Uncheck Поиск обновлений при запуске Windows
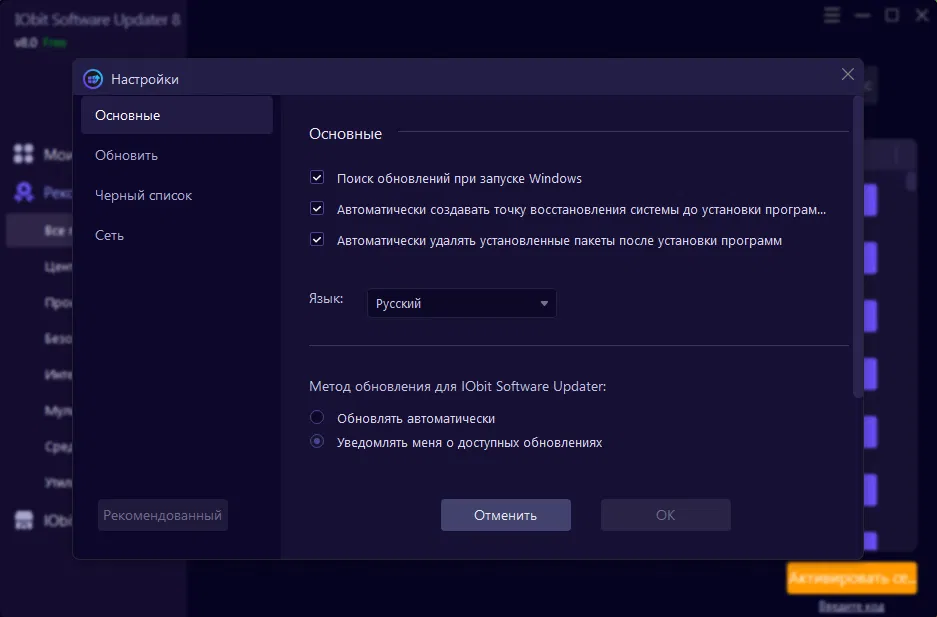Viewport: 937px width, 617px height. (x=317, y=177)
